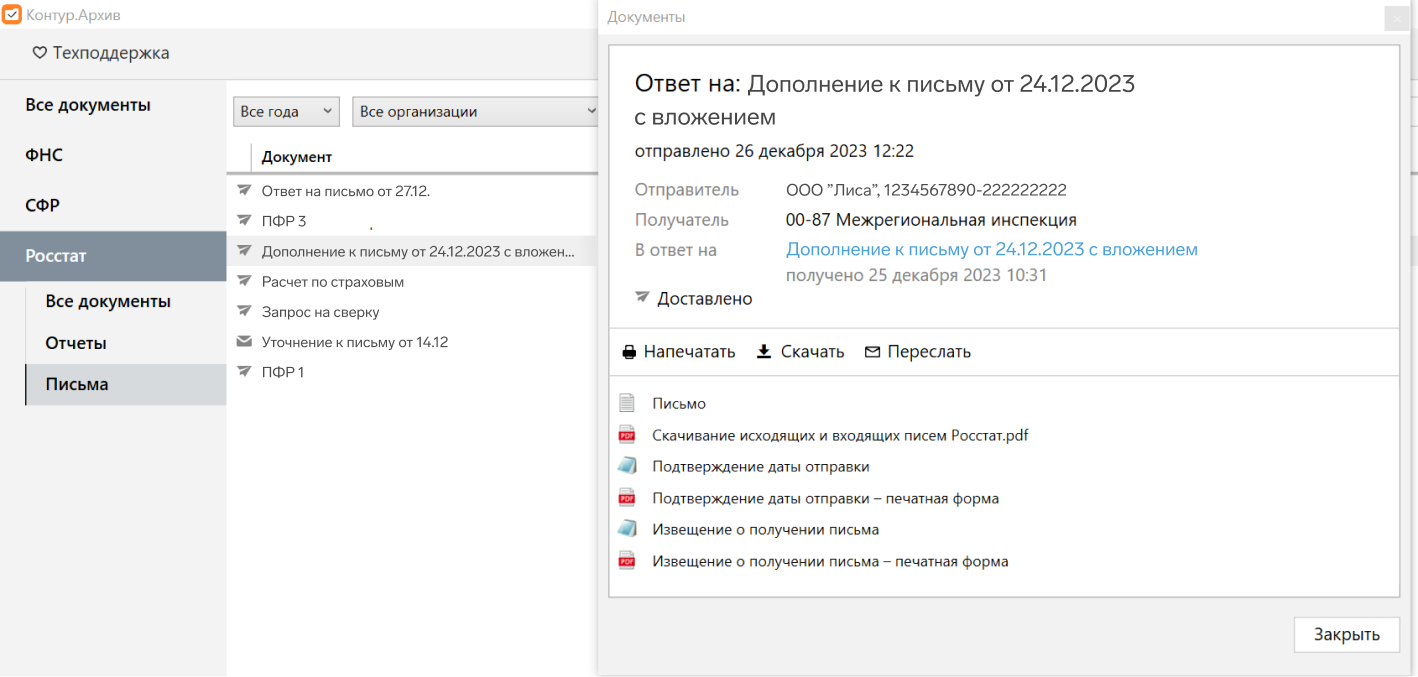Open Отчеты under Росстат
Image resolution: width=1418 pixels, height=677 pixels.
tap(76, 343)
